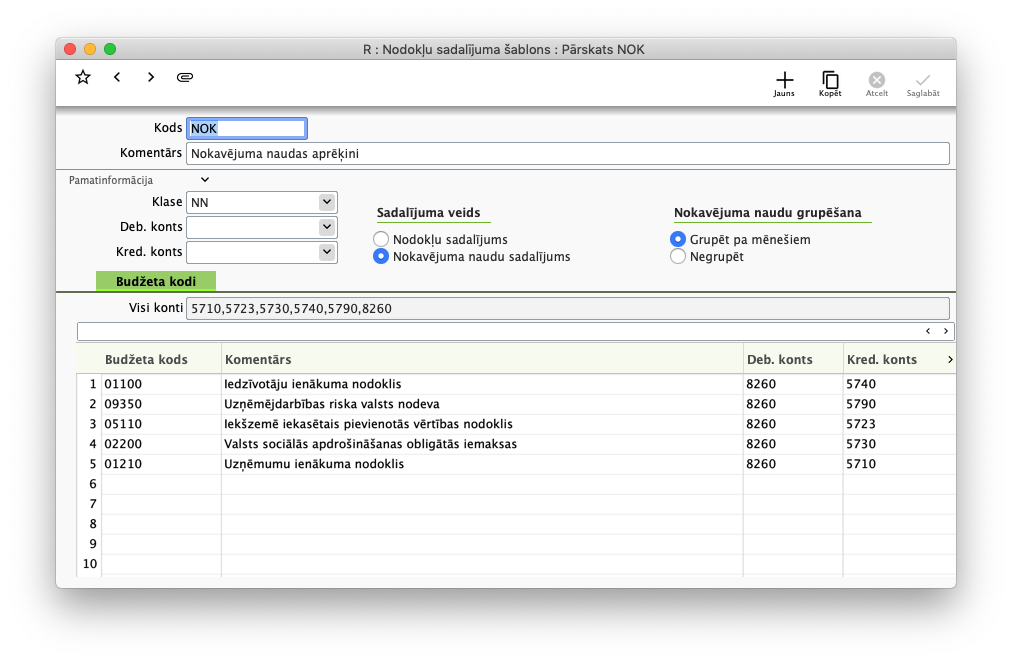This screenshot has width=1012, height=662.
Task: Click Uzņēmējdarbības riska valsts nodeva cell
Action: [x=482, y=404]
